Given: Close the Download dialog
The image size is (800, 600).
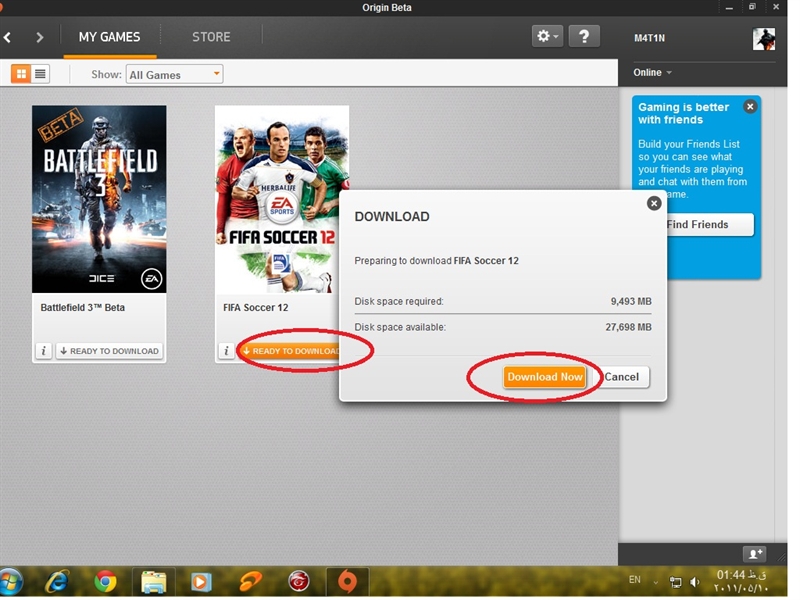Looking at the screenshot, I should pyautogui.click(x=654, y=203).
